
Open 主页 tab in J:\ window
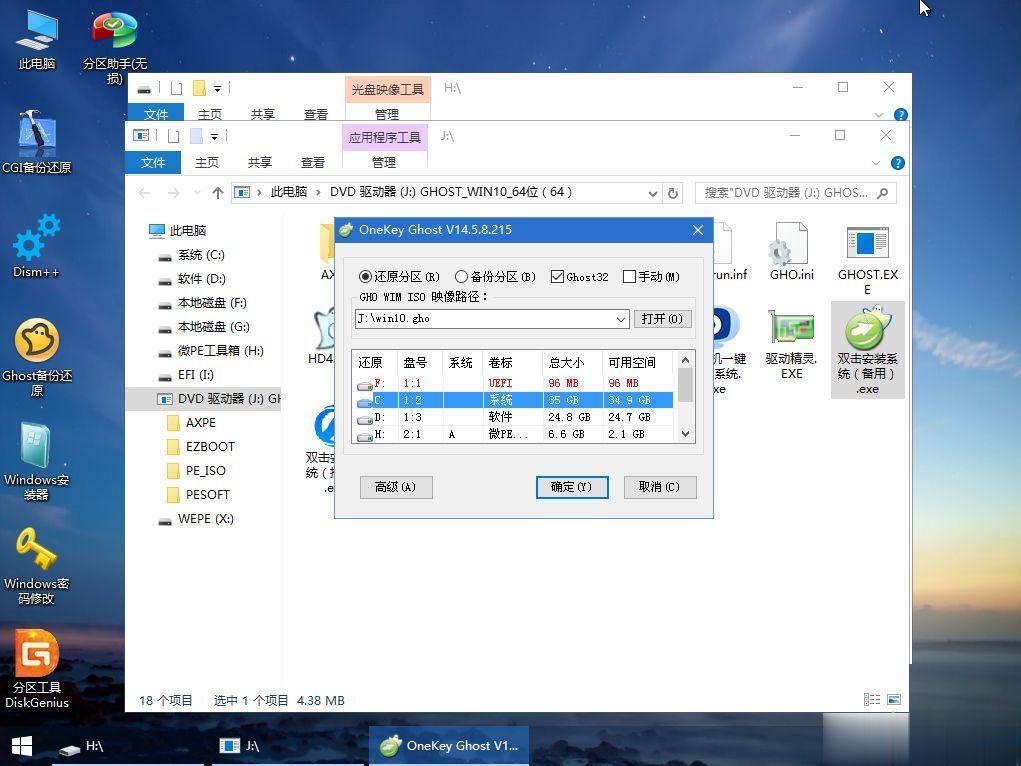click(x=206, y=162)
